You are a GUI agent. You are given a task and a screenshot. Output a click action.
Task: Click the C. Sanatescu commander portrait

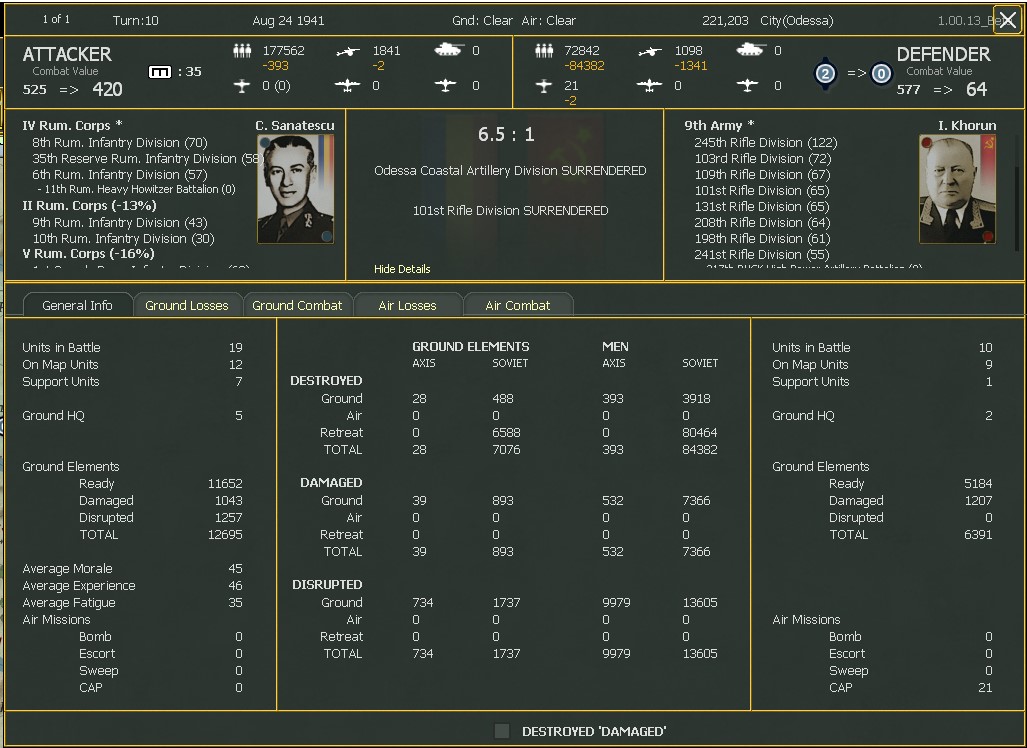(x=295, y=189)
